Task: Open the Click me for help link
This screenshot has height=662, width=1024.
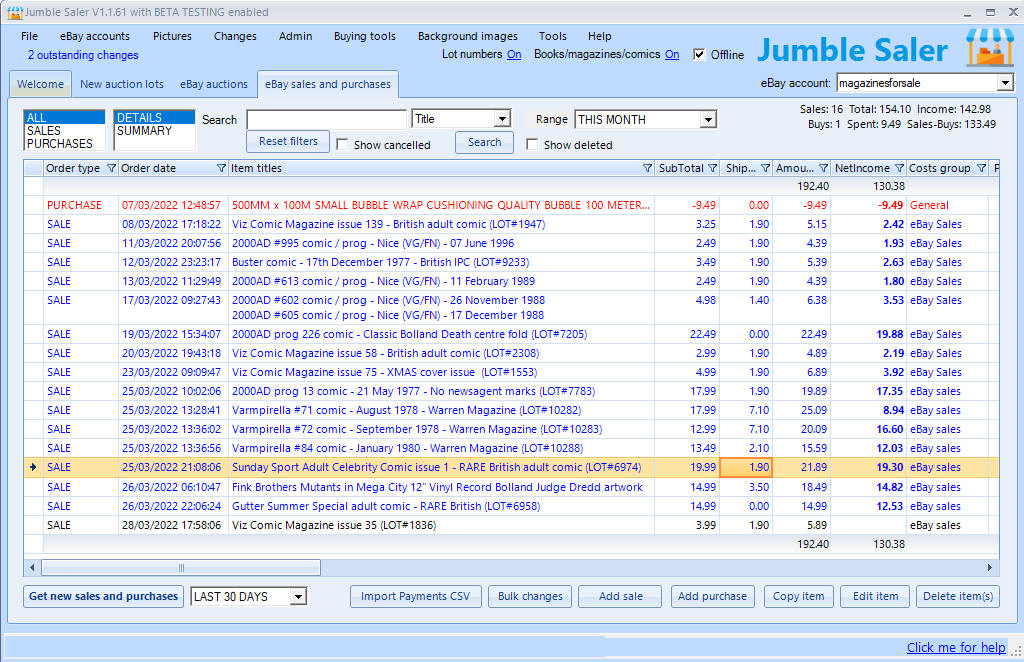Action: (956, 648)
